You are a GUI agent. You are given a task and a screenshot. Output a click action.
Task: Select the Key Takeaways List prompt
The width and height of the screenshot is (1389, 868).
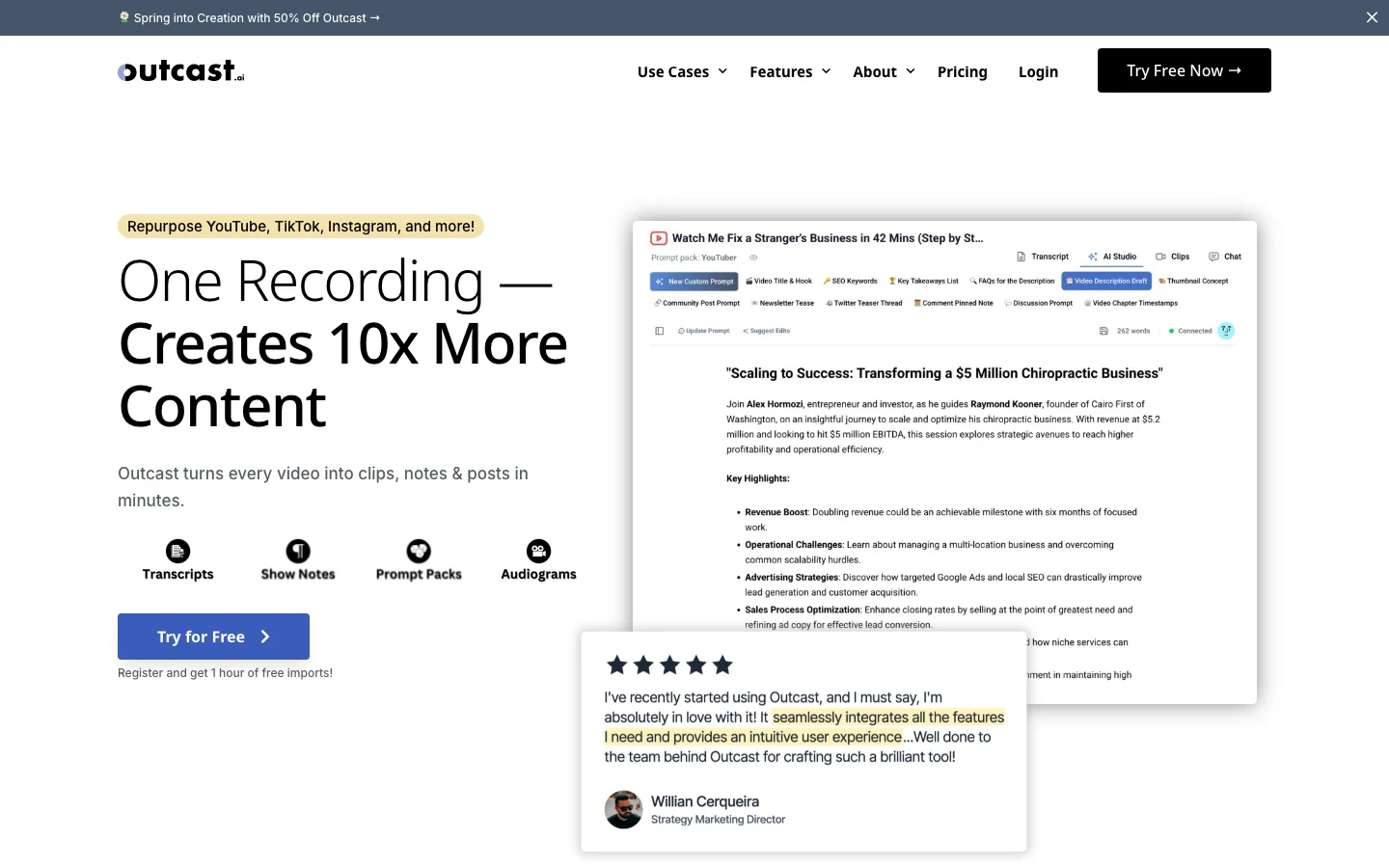(x=923, y=282)
